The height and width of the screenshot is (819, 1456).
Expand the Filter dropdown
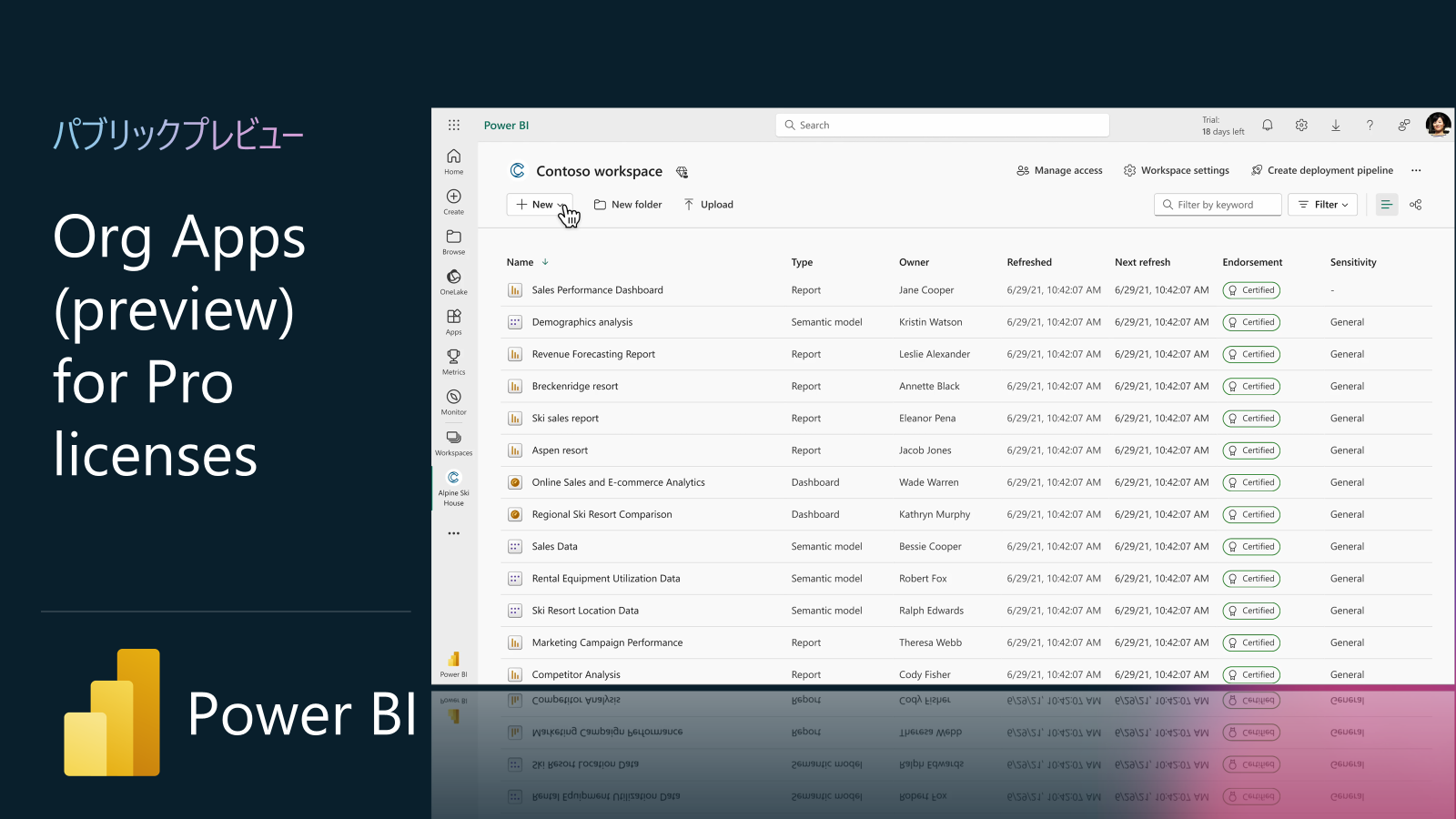pyautogui.click(x=1323, y=205)
